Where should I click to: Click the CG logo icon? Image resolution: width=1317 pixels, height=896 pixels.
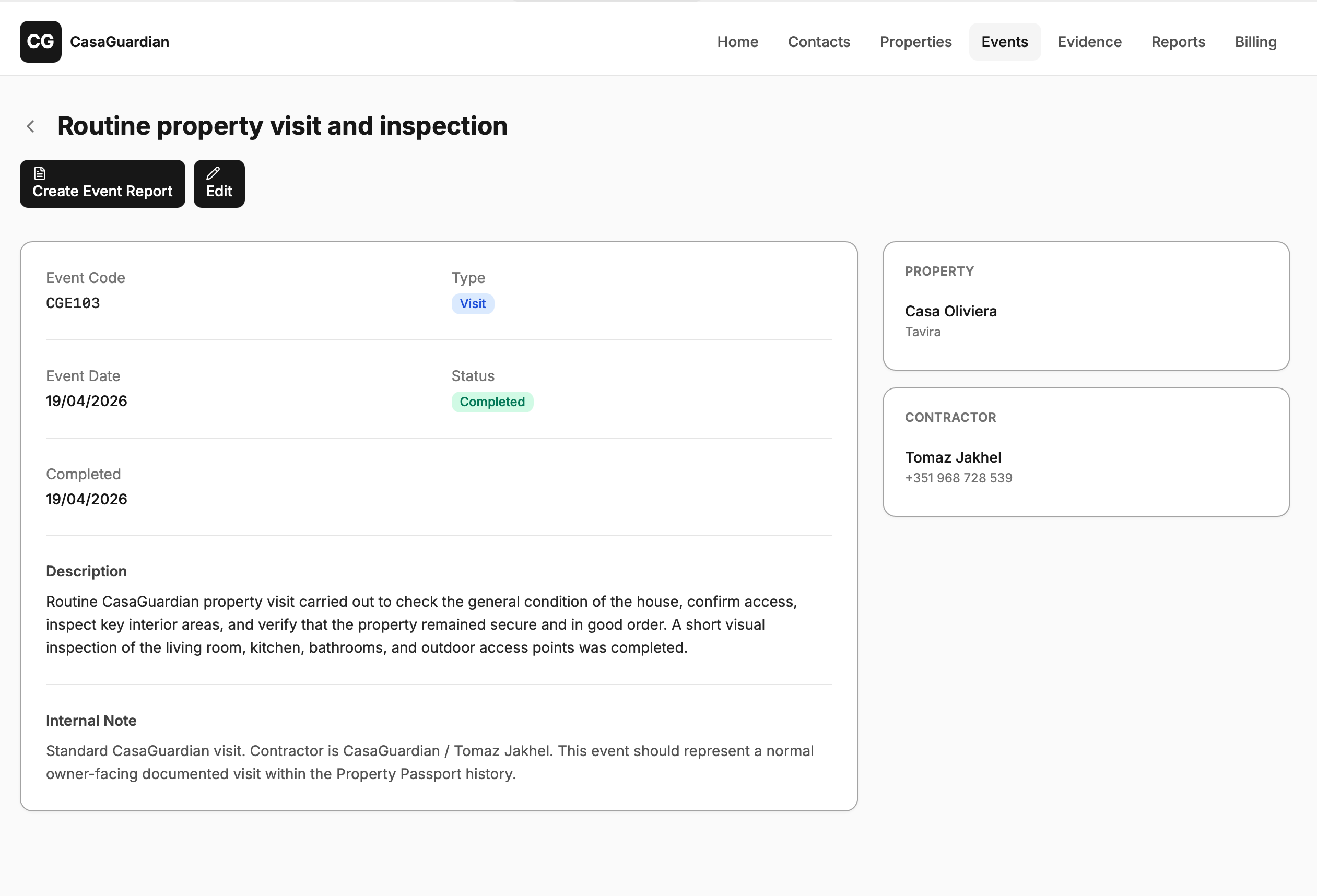[40, 41]
